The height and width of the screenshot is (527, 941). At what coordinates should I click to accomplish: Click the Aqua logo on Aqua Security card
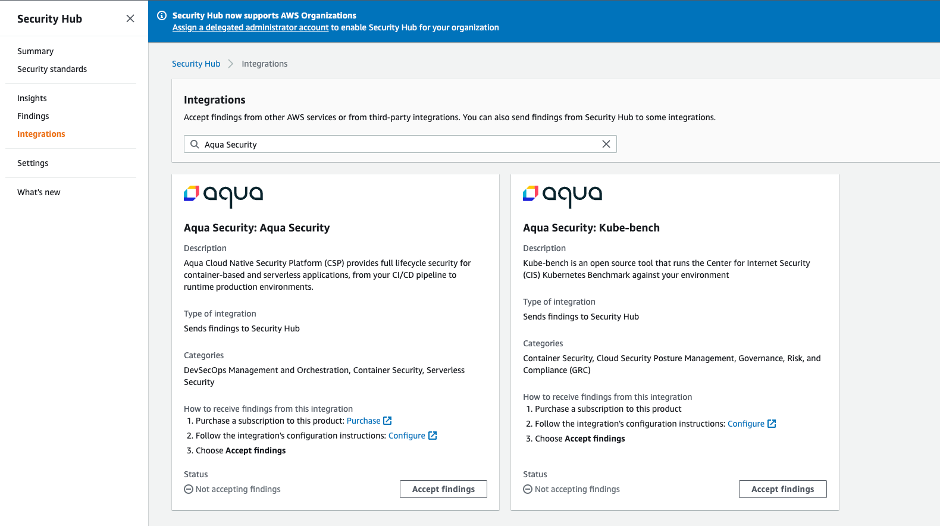tap(223, 195)
